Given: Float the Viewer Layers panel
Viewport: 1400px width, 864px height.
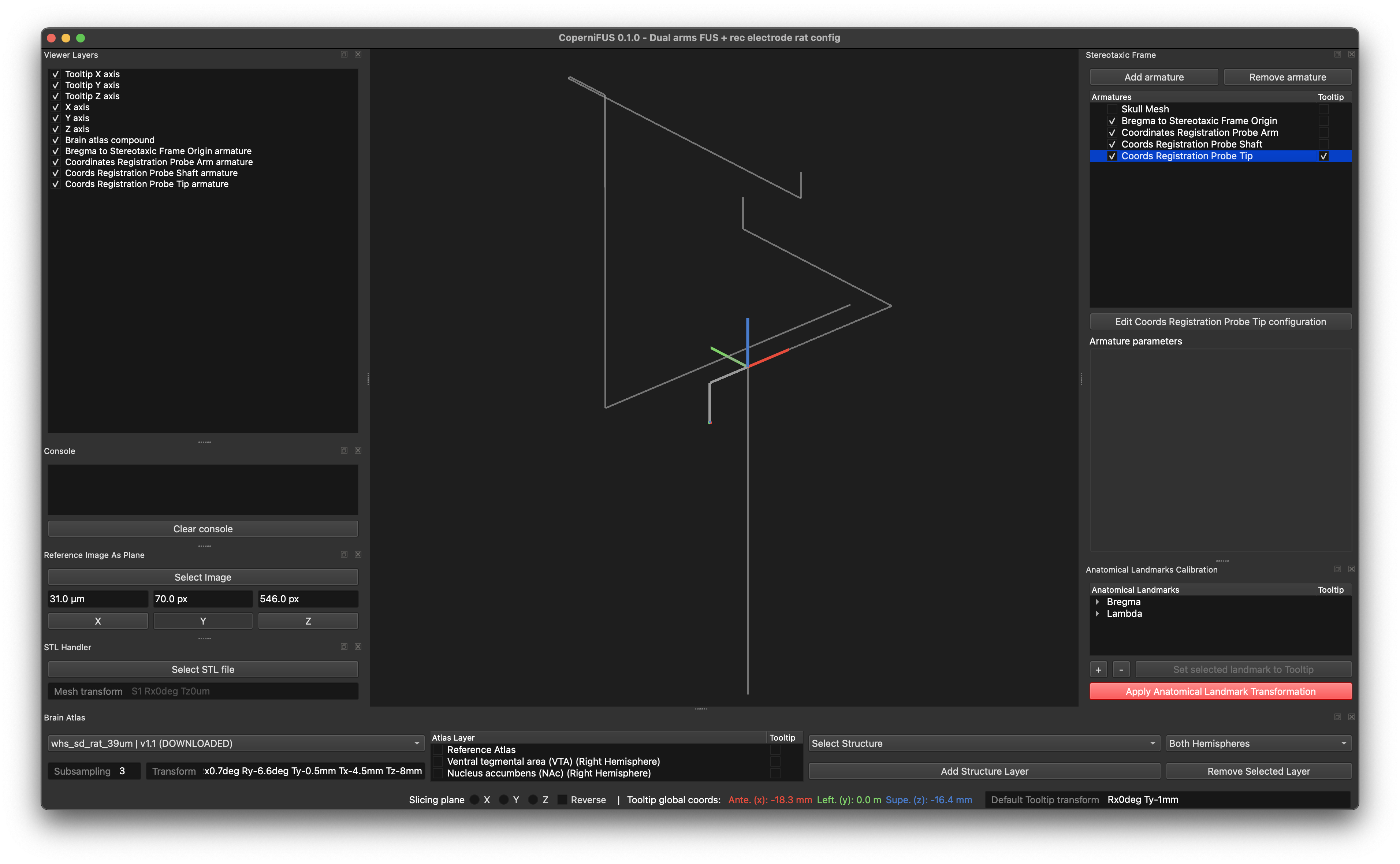Looking at the screenshot, I should pos(344,54).
